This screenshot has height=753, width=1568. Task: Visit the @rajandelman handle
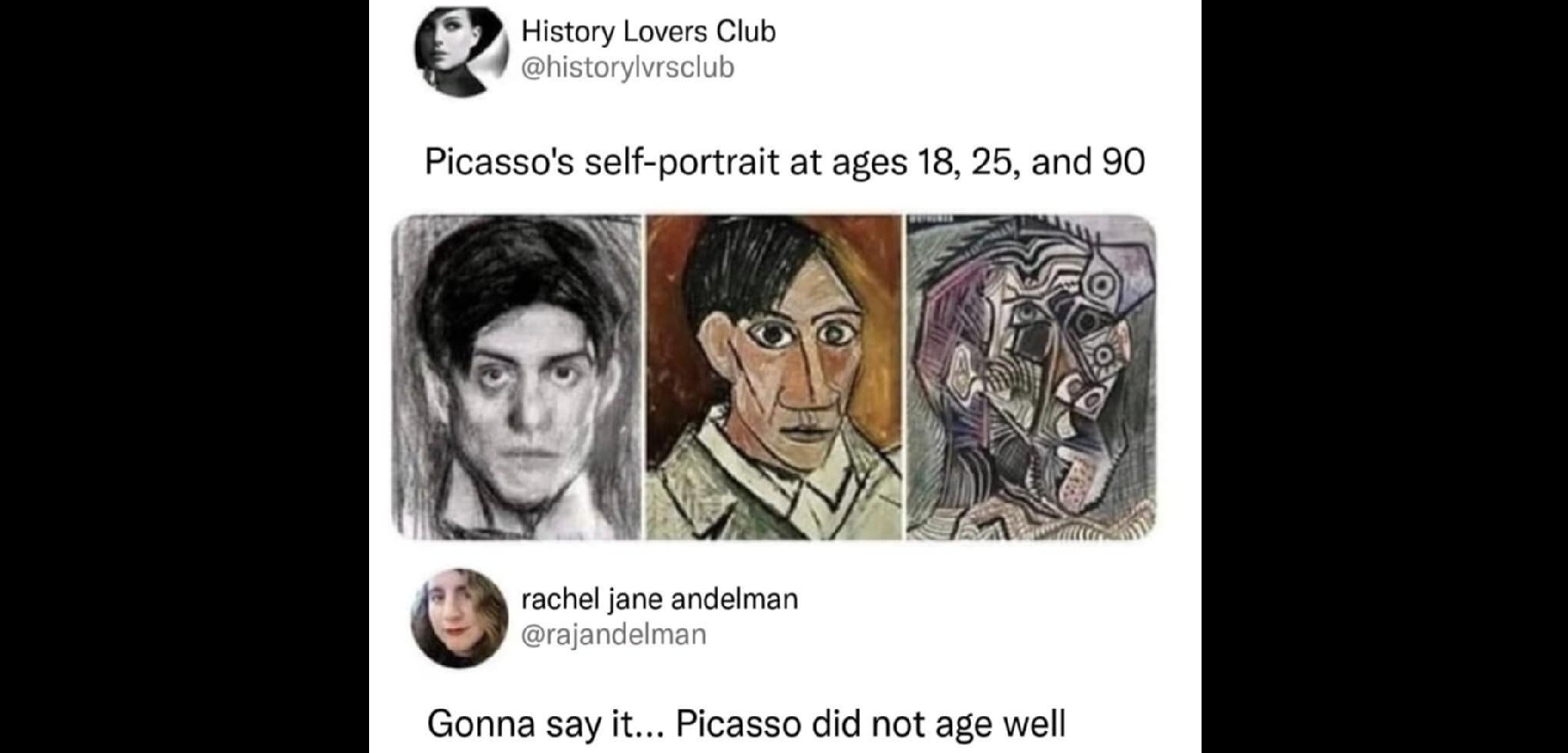614,634
